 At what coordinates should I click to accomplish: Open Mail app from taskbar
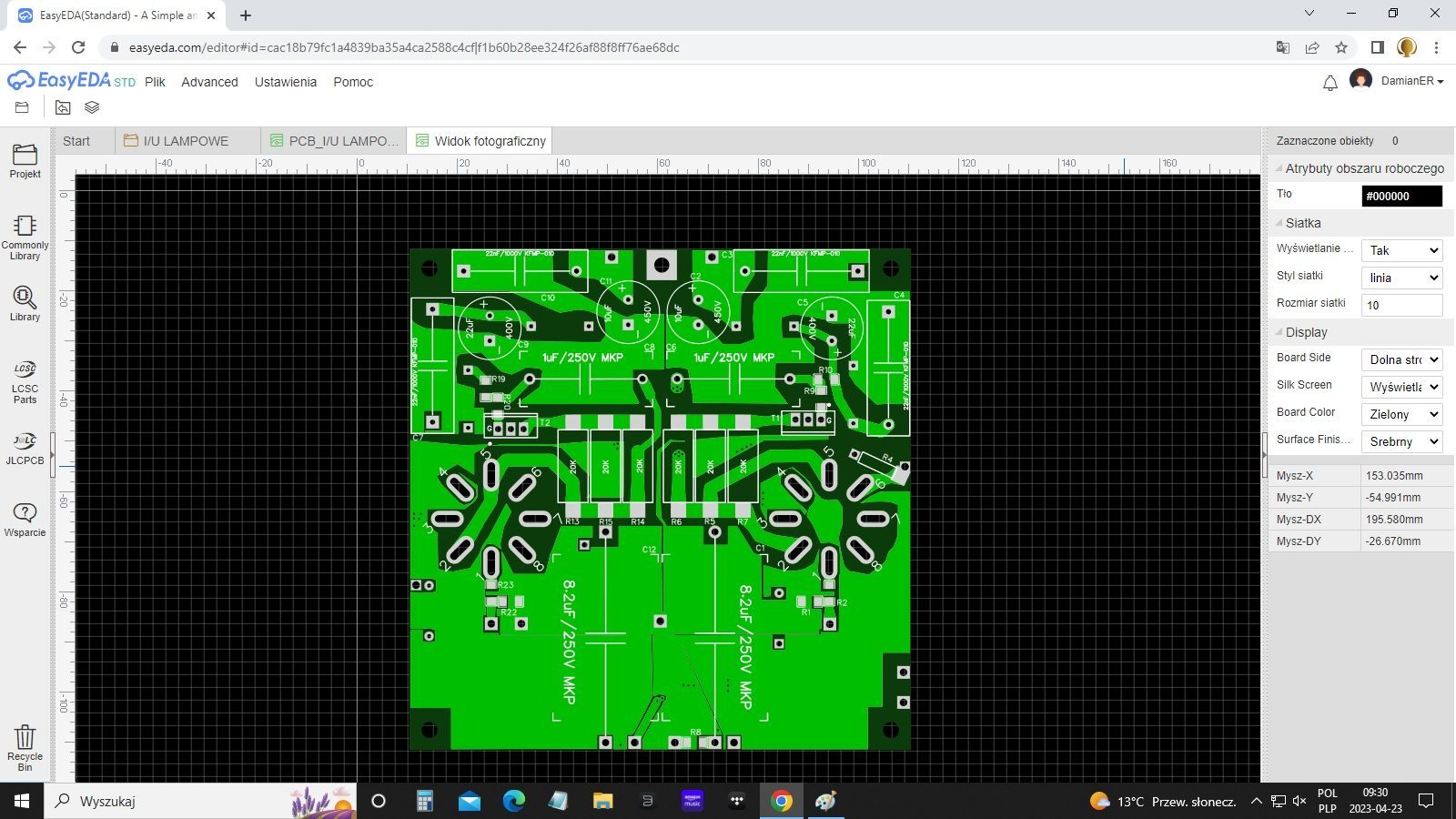click(470, 801)
